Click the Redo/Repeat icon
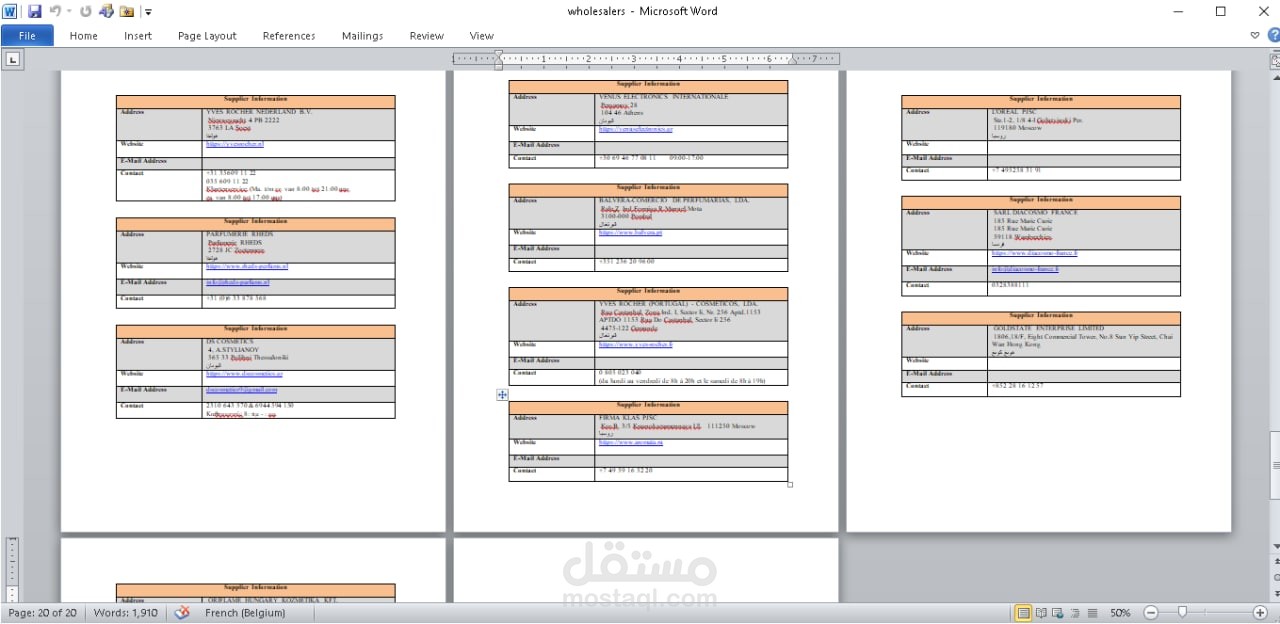Screen dimensions: 1280x624 [x=85, y=12]
